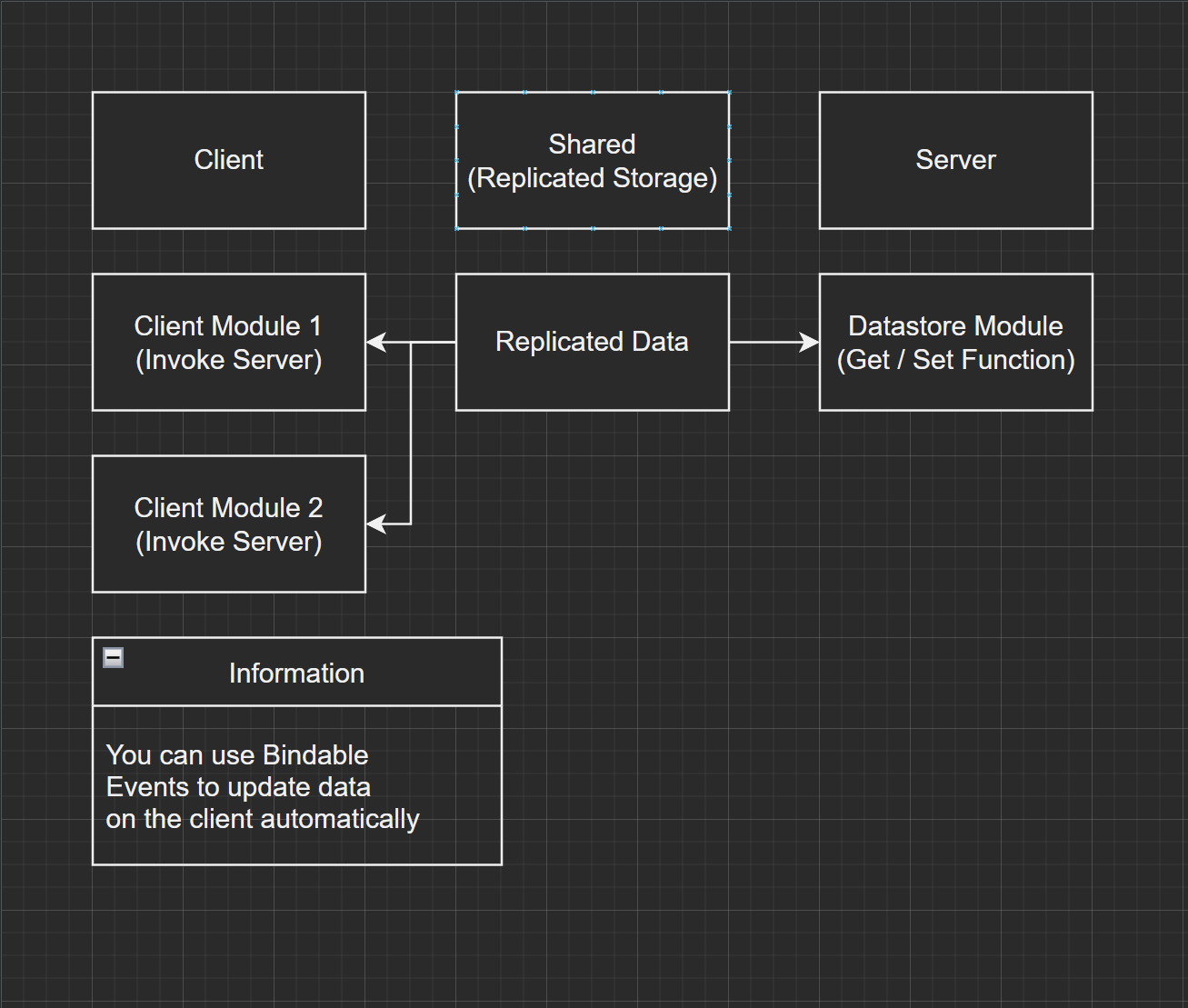Select vertical connector segment toward Client Module 2
The height and width of the screenshot is (1008, 1188).
tap(411, 436)
